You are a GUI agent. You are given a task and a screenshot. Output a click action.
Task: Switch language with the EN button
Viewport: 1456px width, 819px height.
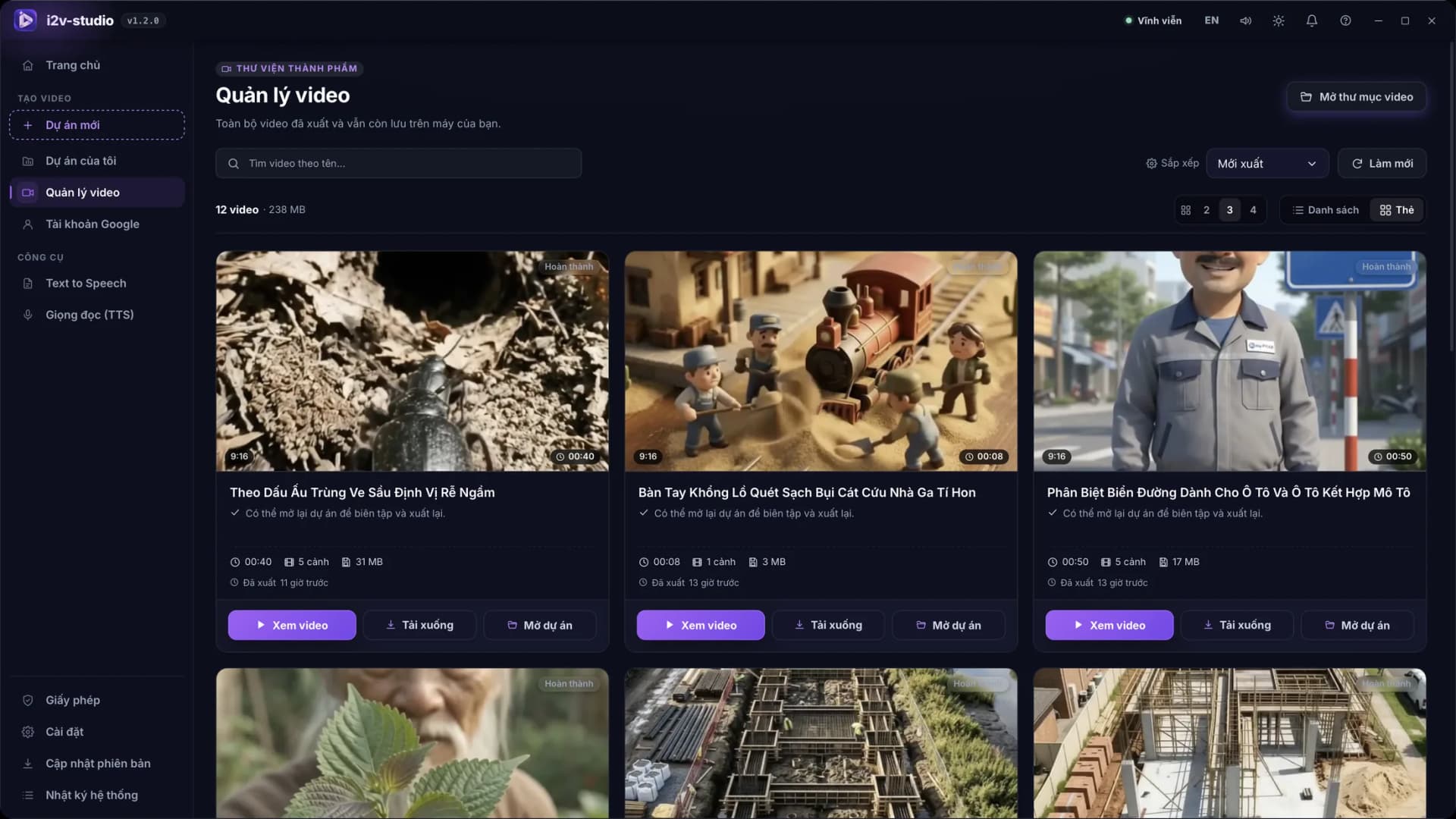click(1212, 20)
